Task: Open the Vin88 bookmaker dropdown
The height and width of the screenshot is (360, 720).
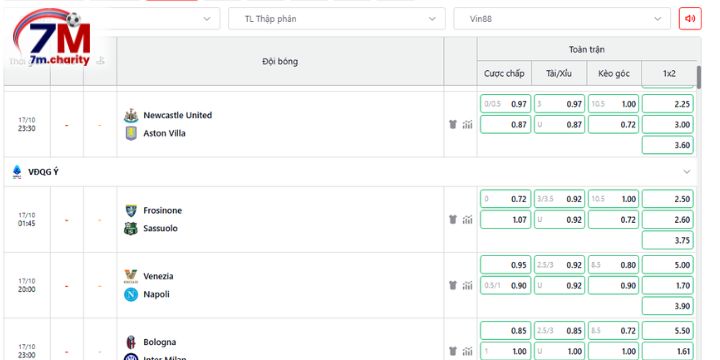Action: [564, 19]
